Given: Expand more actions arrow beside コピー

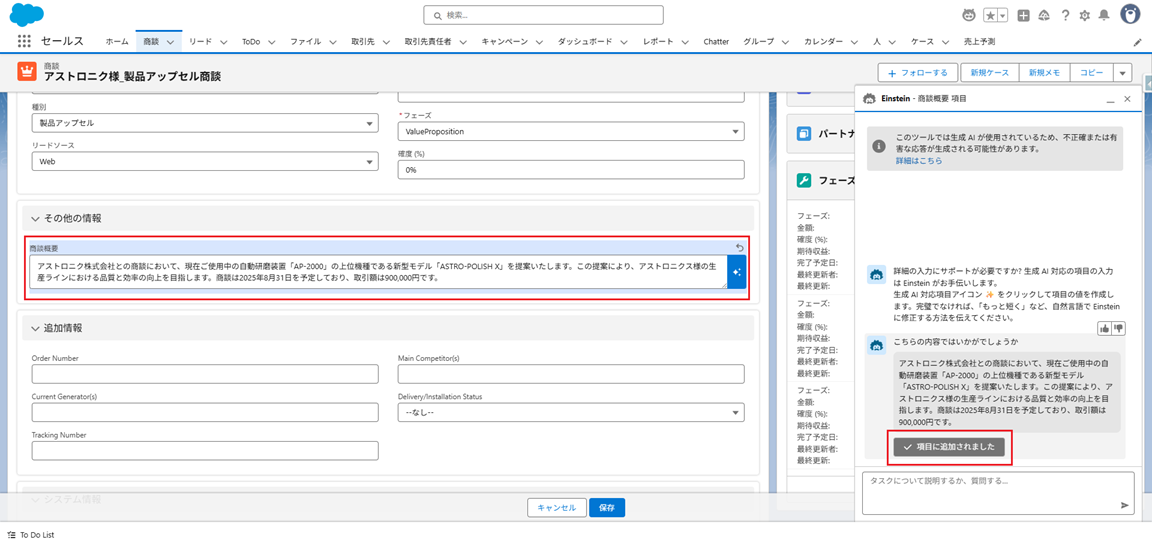Looking at the screenshot, I should point(1123,73).
